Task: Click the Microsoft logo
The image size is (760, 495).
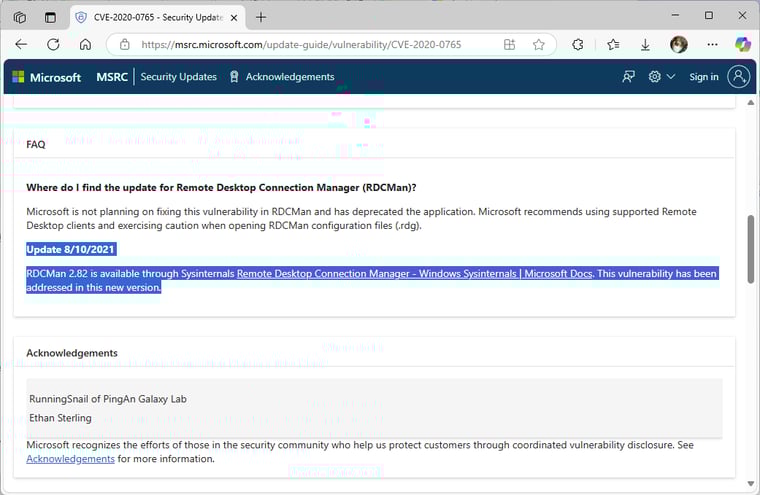Action: click(47, 77)
